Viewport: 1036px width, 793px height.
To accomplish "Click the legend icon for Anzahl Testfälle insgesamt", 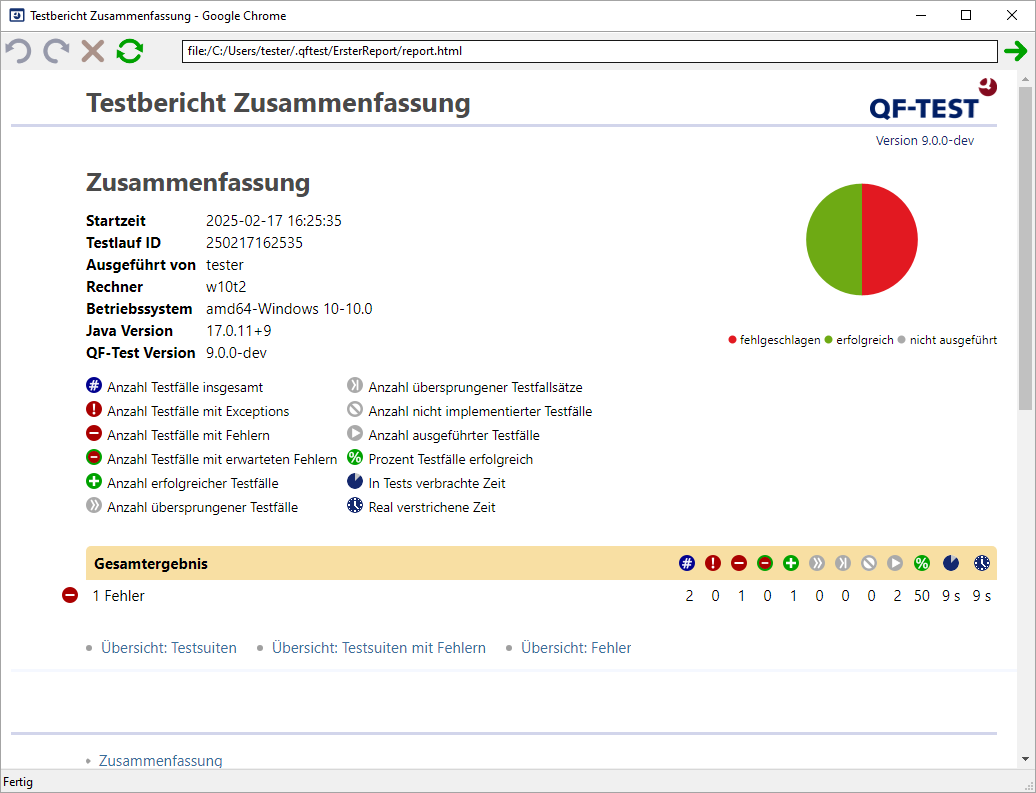I will click(94, 385).
